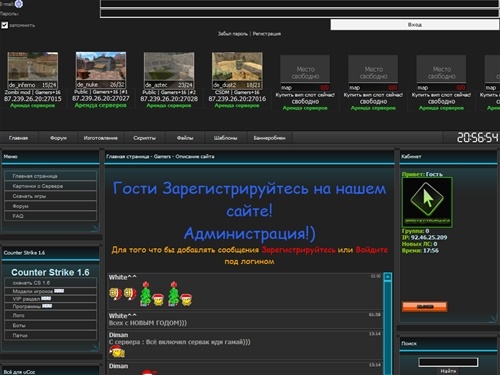The height and width of the screenshot is (375, 500).
Task: Click green server rental link under de_dust2
Action: [x=237, y=105]
